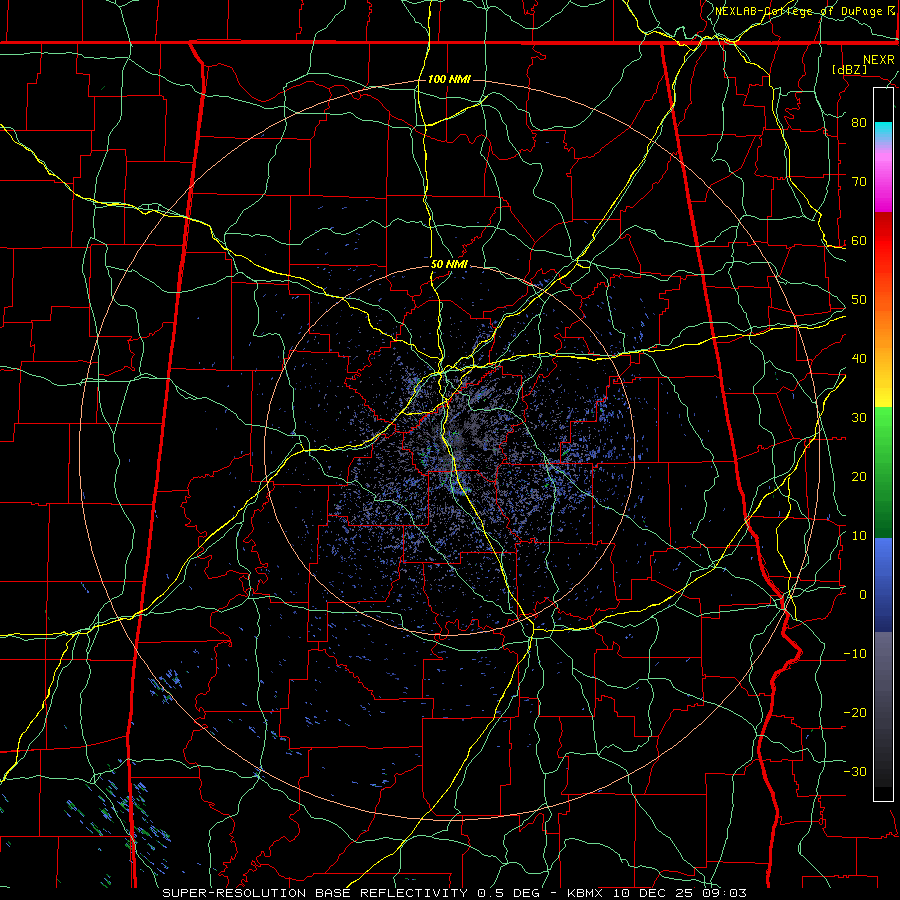
Task: Click the SUPER-RESOLUTION BASE REFLECTIVITY caption text
Action: 315,893
